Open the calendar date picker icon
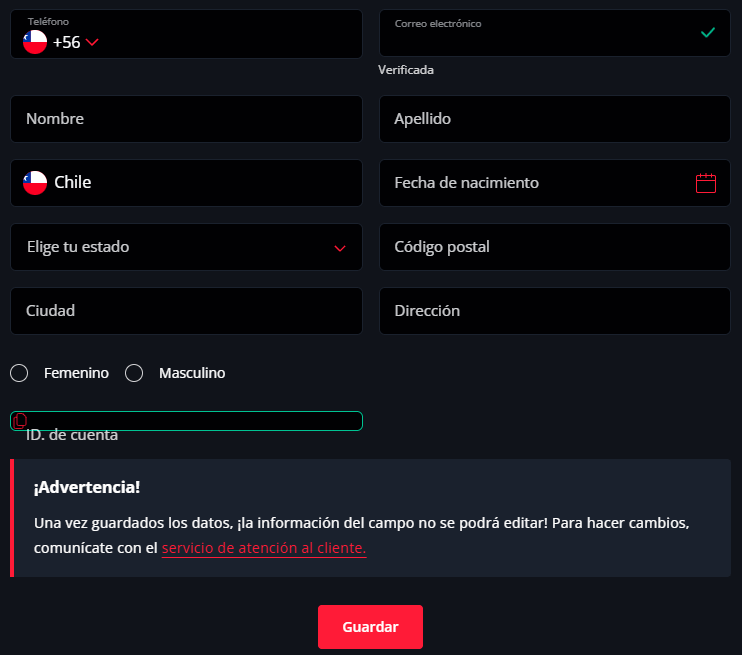Screen dimensions: 742x655 (706, 183)
